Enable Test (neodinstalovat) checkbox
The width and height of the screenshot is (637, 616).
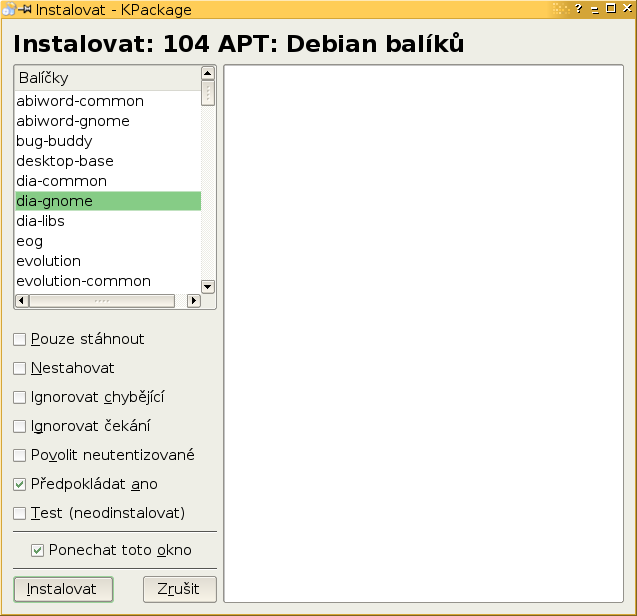(20, 513)
